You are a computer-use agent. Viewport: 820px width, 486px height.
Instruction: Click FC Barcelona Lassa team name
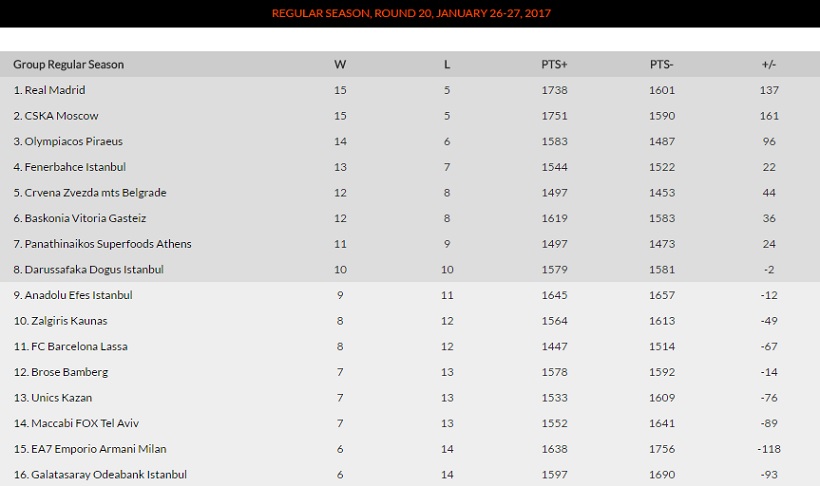pyautogui.click(x=76, y=346)
